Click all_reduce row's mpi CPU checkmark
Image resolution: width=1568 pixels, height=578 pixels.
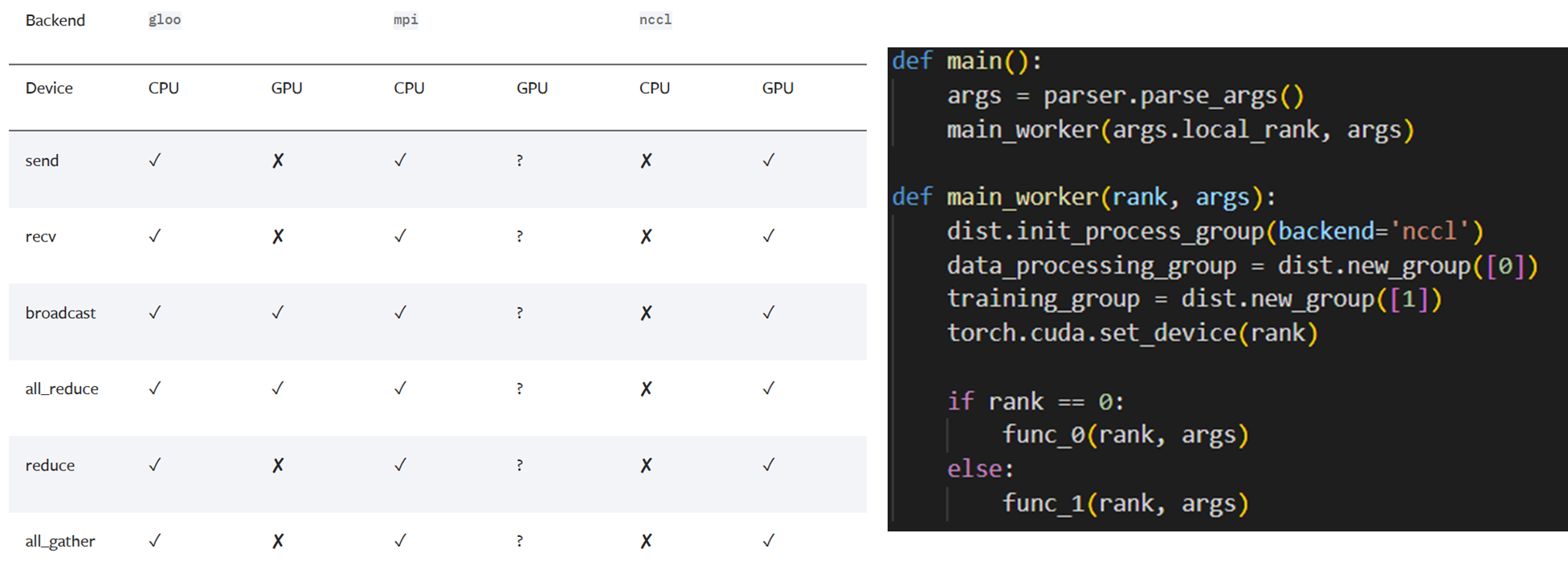[x=400, y=389]
